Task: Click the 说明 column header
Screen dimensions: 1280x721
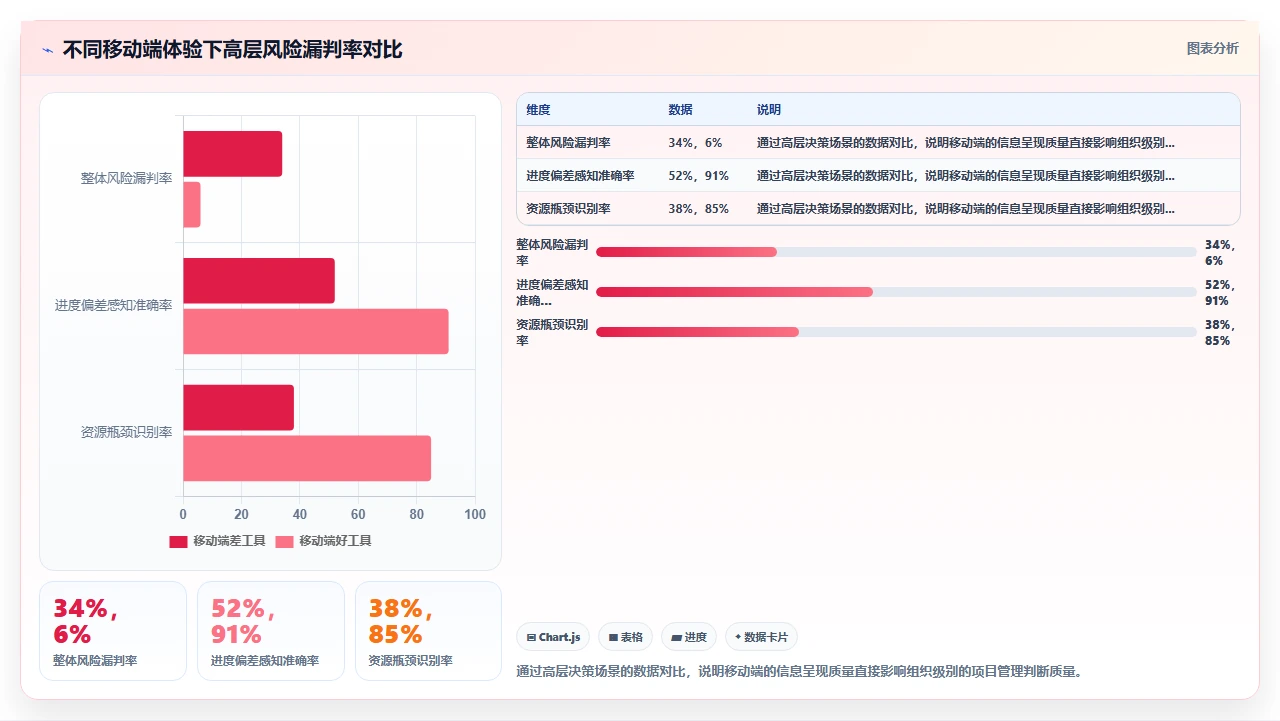Action: tap(769, 110)
